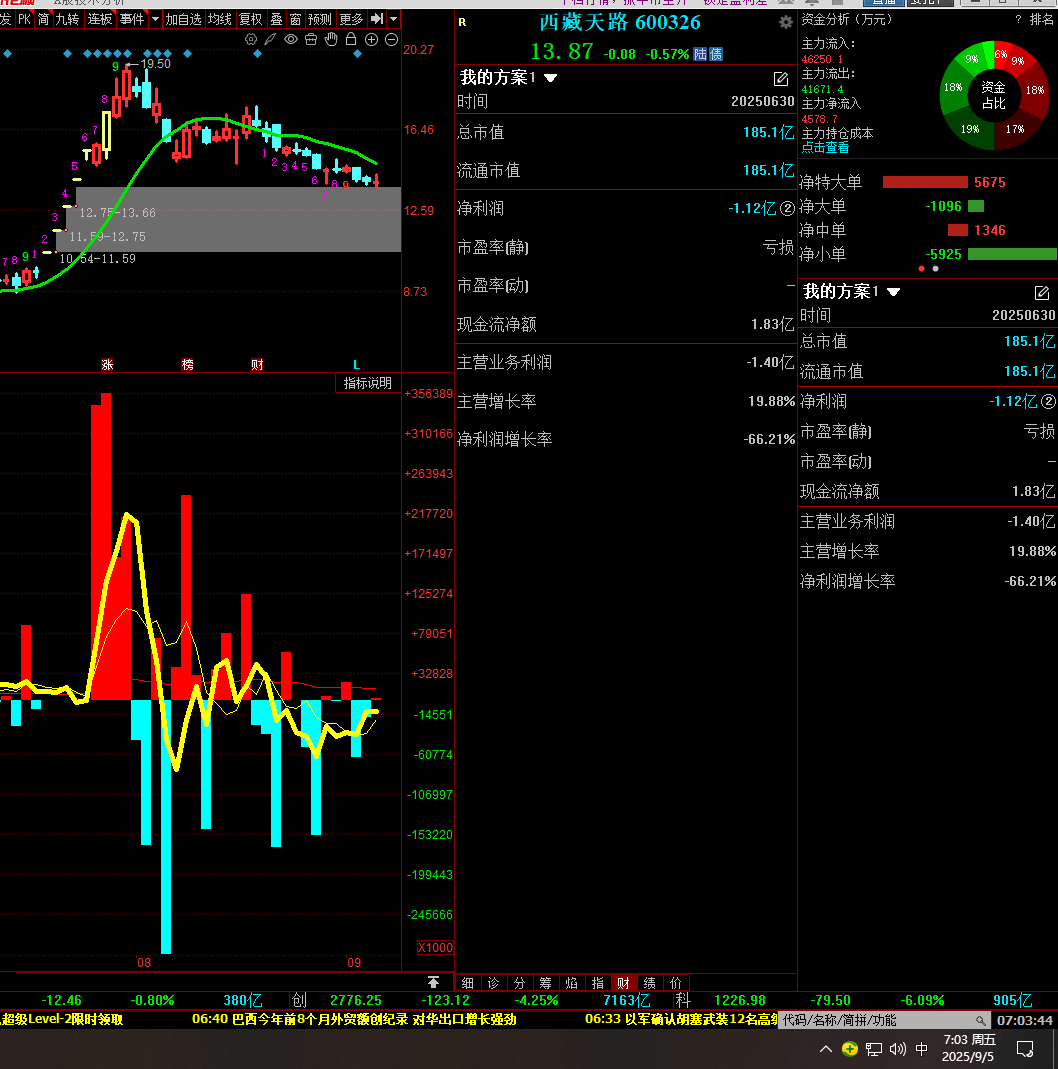The image size is (1058, 1069).
Task: Click the search magnifier icon in input
Action: click(980, 1021)
